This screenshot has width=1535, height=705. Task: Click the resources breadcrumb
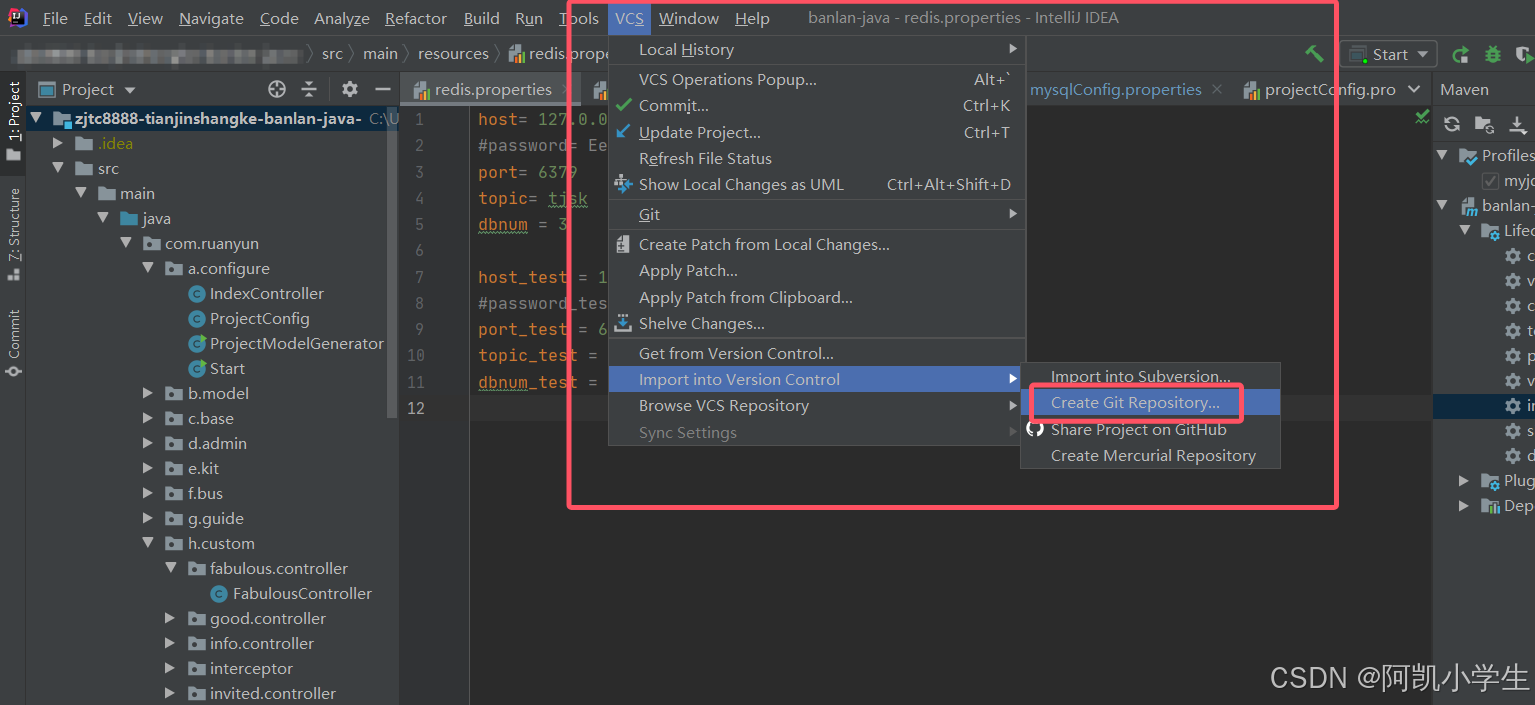click(453, 54)
